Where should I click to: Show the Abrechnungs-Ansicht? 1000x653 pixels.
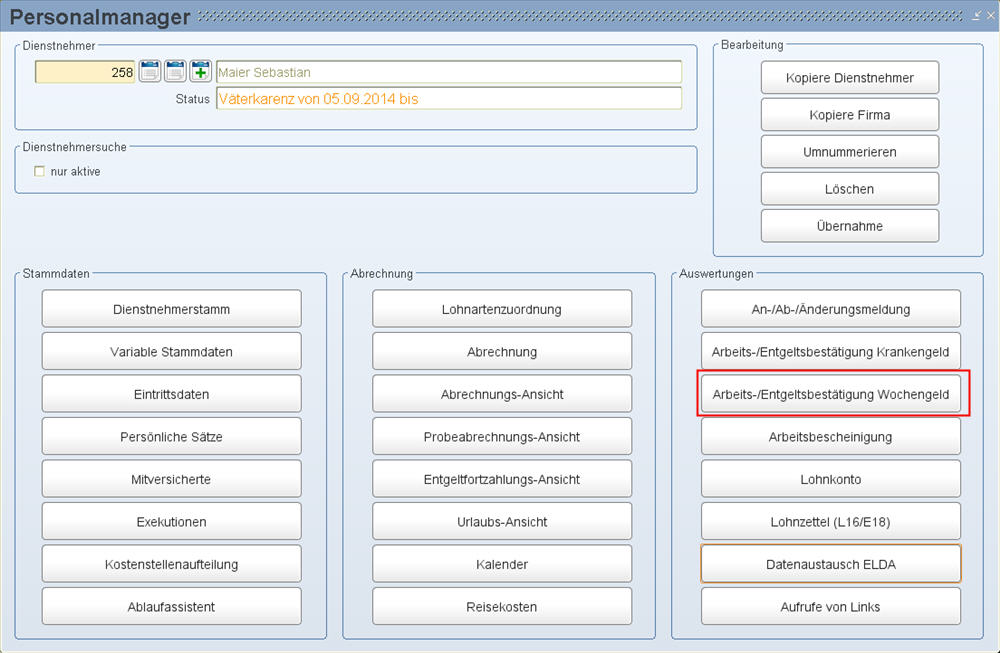pyautogui.click(x=502, y=394)
